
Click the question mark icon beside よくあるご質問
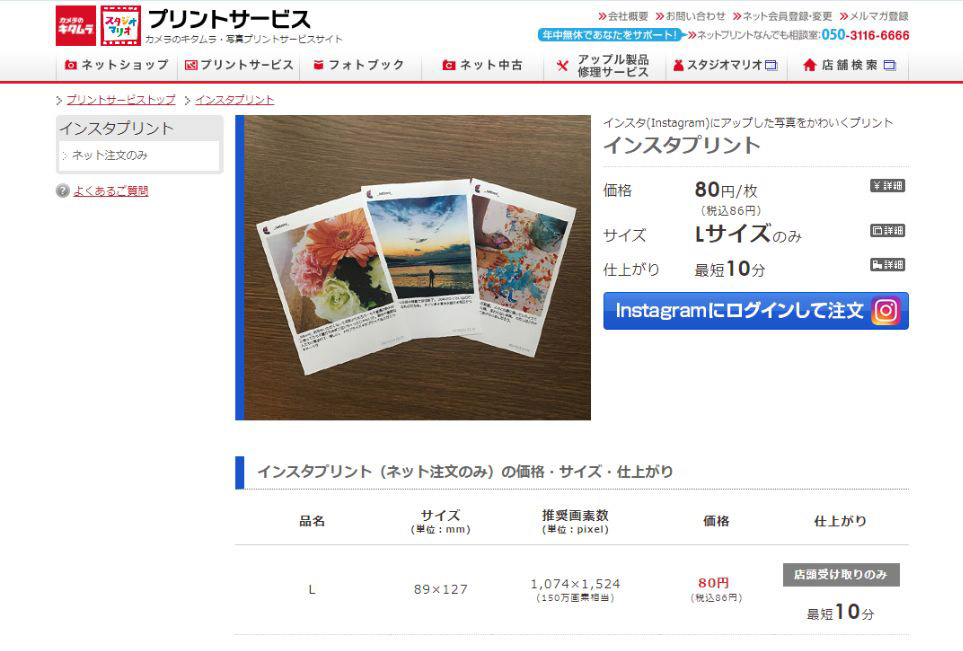(63, 191)
